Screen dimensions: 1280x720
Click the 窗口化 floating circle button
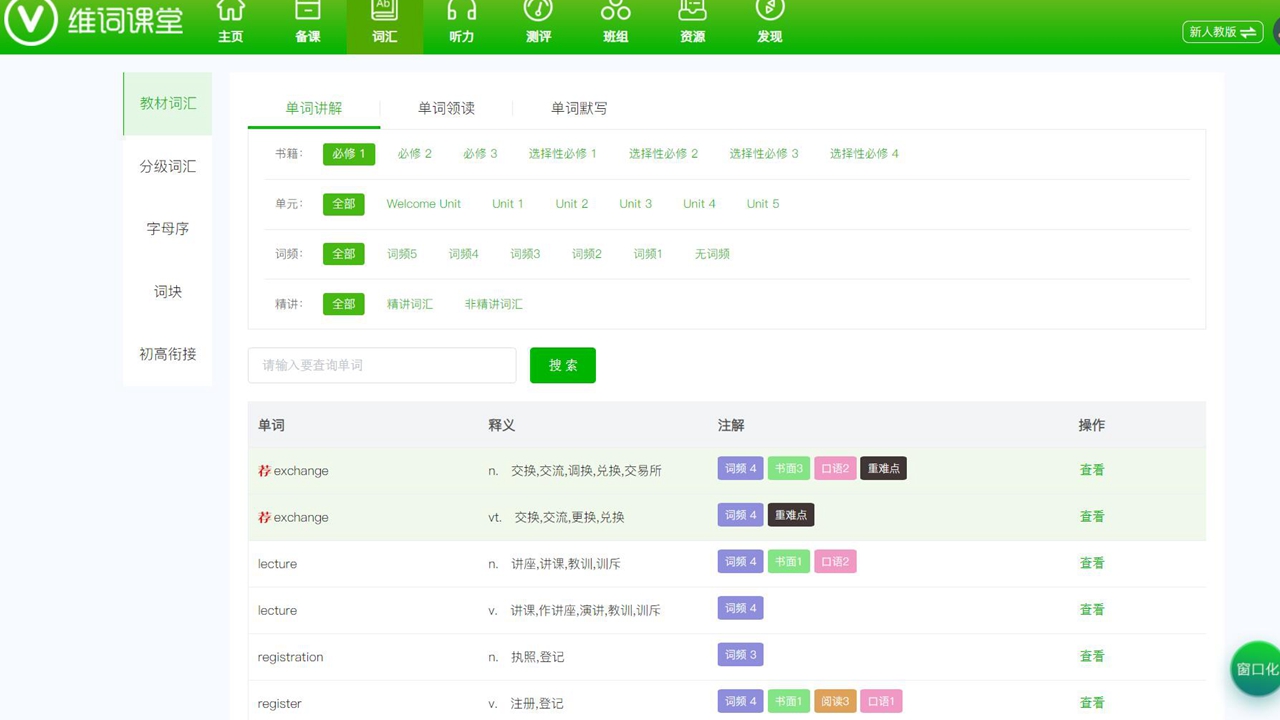point(1255,668)
